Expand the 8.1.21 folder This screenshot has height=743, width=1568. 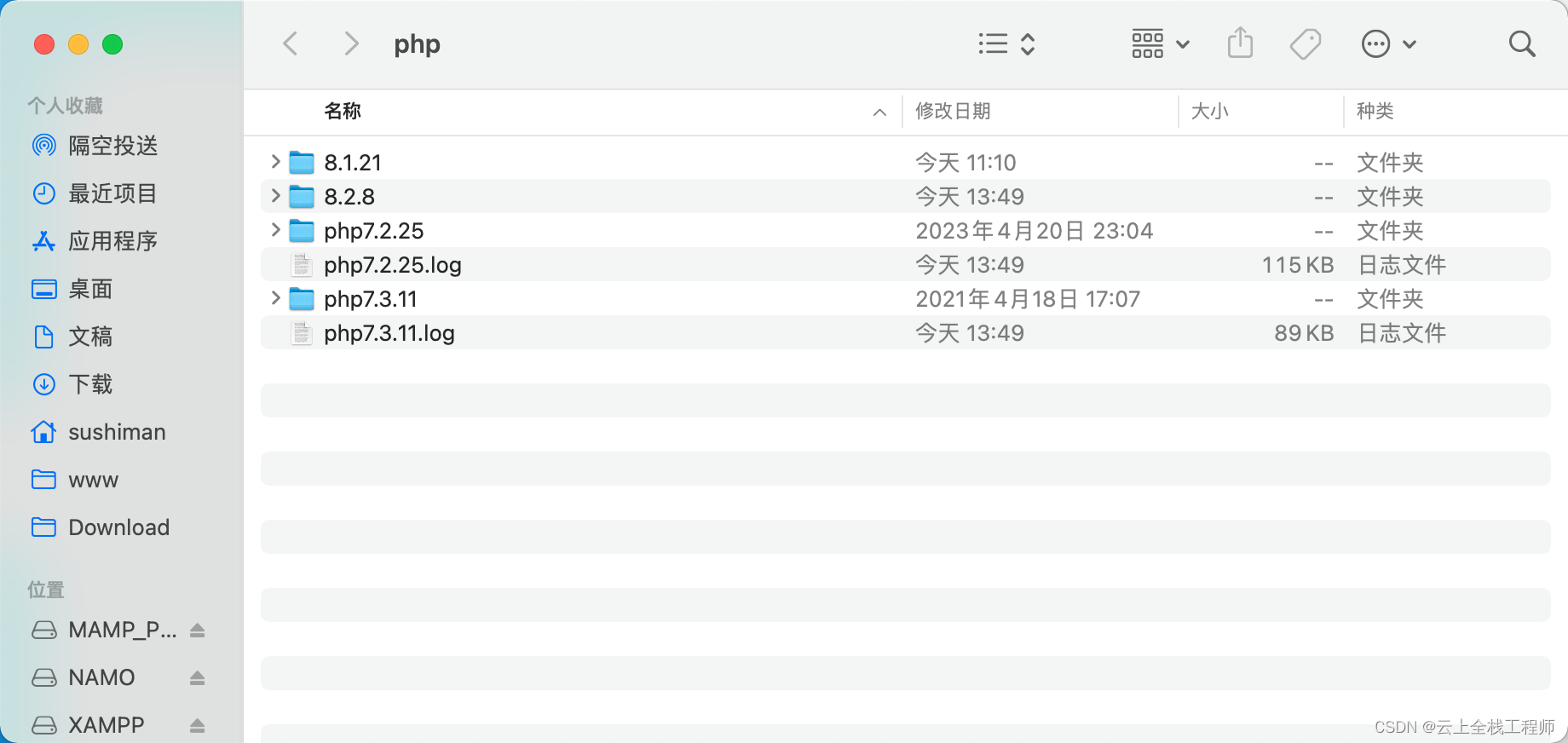click(275, 162)
